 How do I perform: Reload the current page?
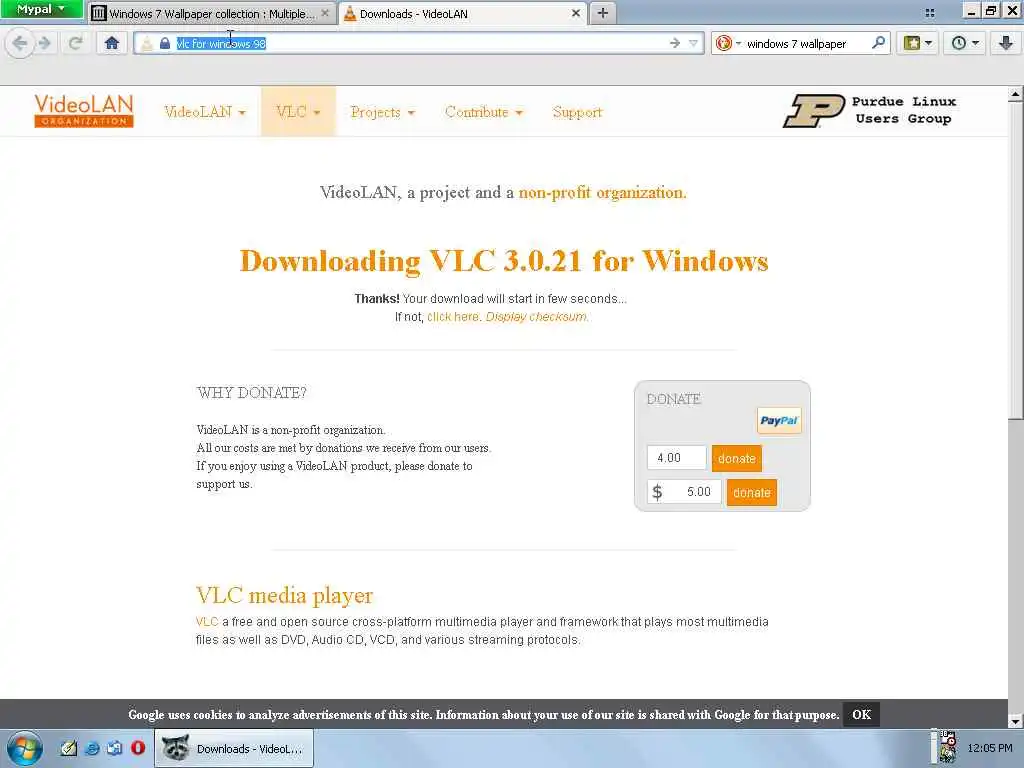tap(76, 43)
